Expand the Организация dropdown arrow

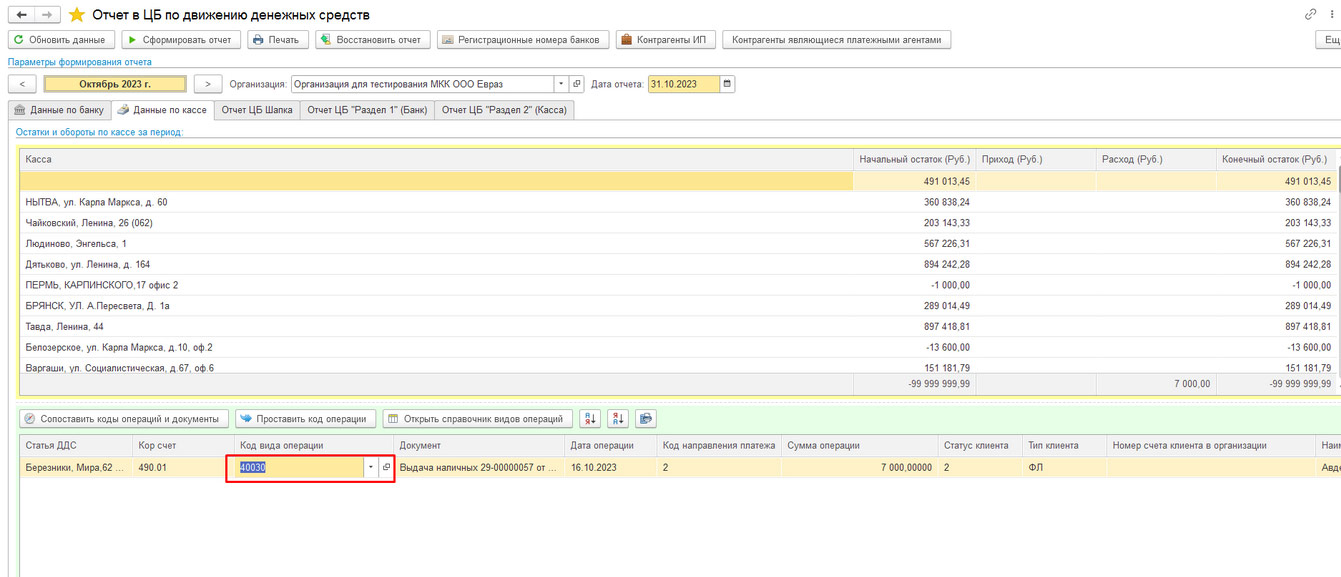pyautogui.click(x=561, y=84)
